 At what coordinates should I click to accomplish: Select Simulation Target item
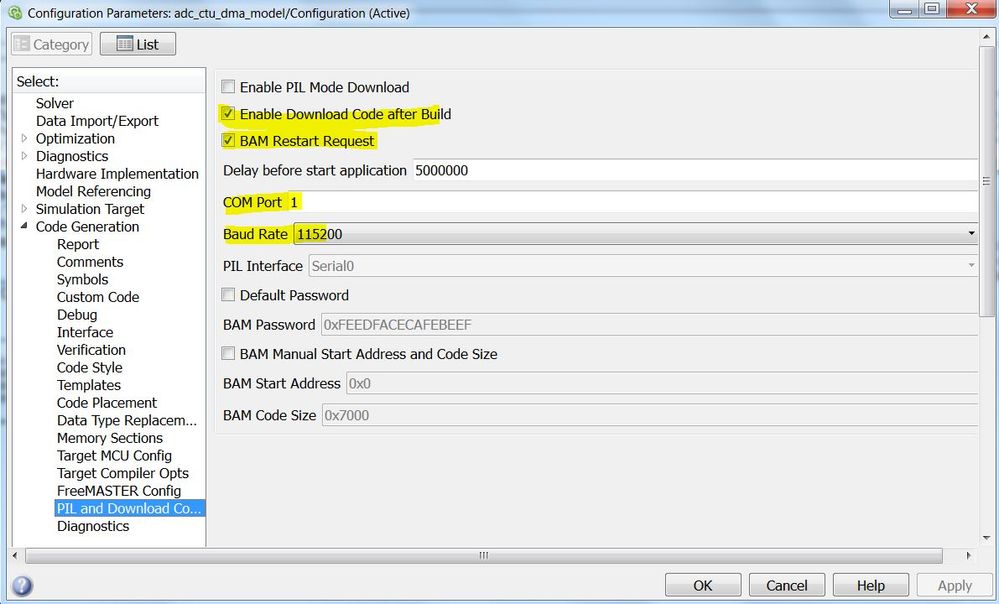(90, 209)
